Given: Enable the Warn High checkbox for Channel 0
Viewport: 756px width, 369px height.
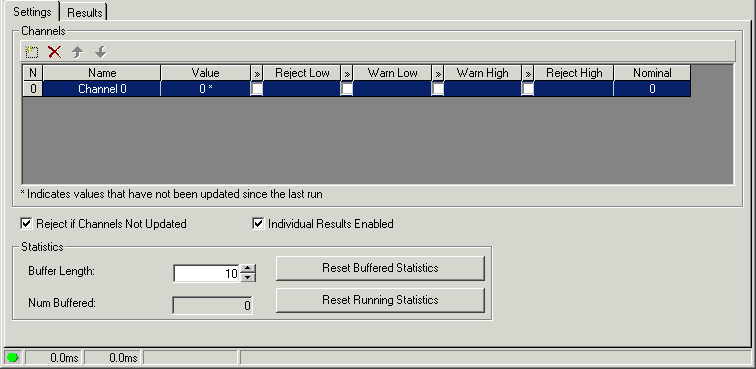Looking at the screenshot, I should click(437, 89).
